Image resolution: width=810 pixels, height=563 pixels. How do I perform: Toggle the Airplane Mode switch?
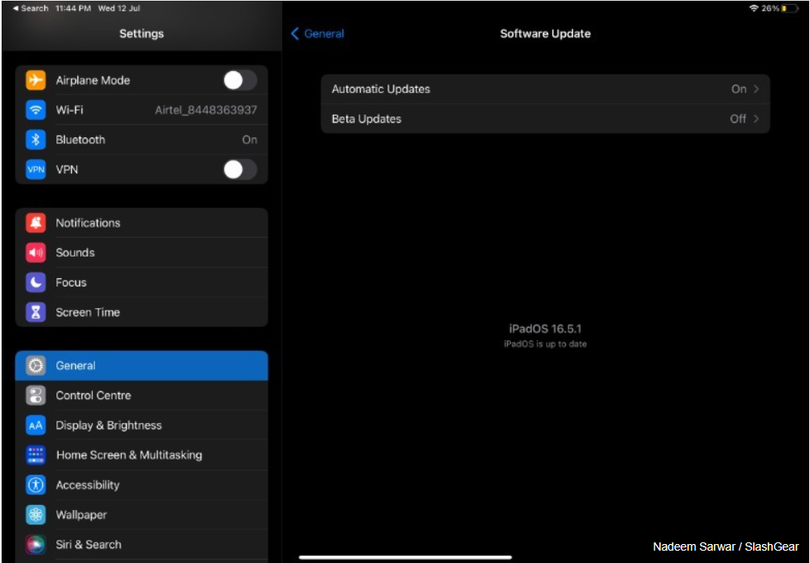pyautogui.click(x=240, y=80)
